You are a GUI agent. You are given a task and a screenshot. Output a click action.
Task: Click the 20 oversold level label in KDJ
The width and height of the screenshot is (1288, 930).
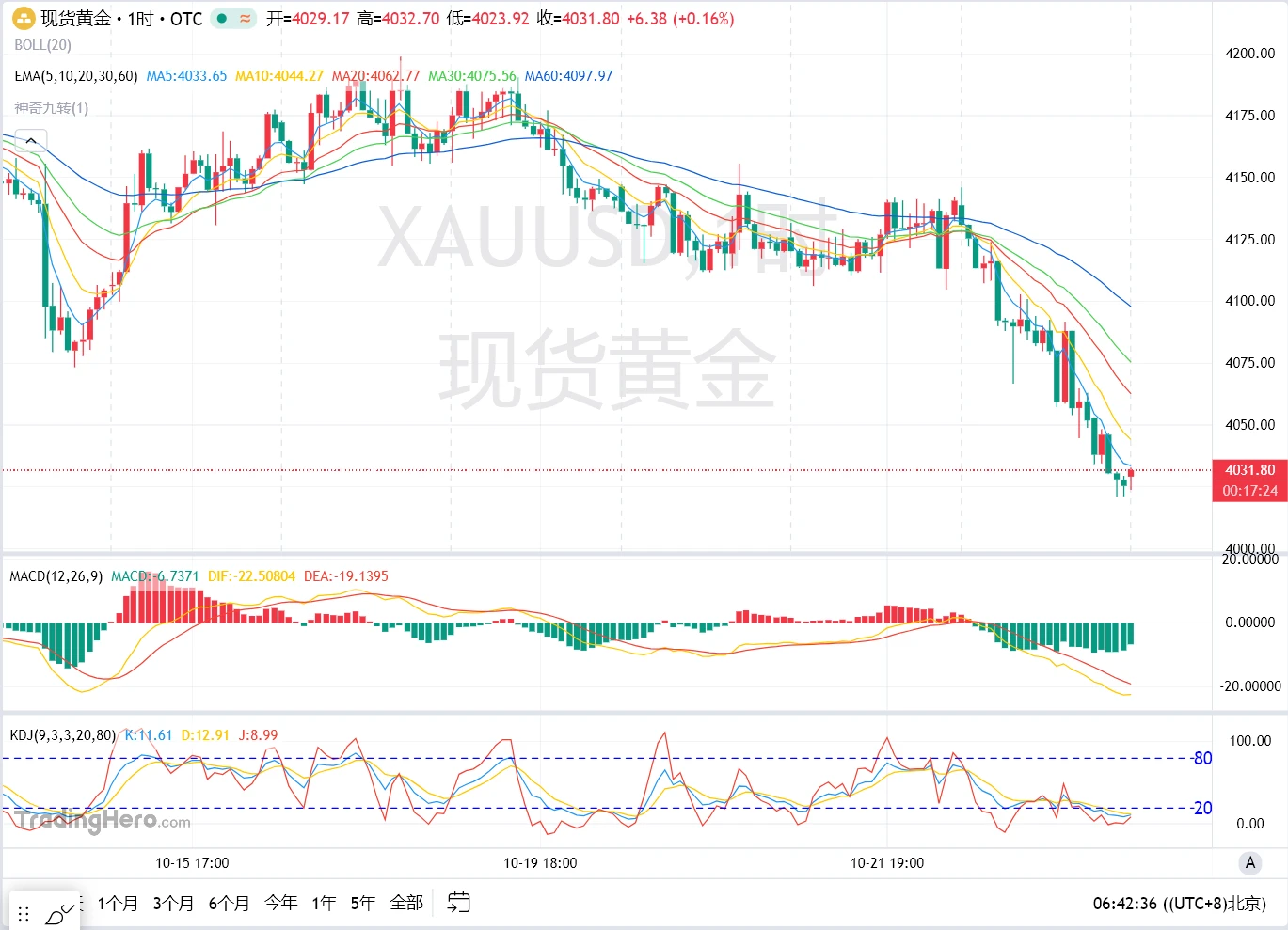click(x=1202, y=809)
